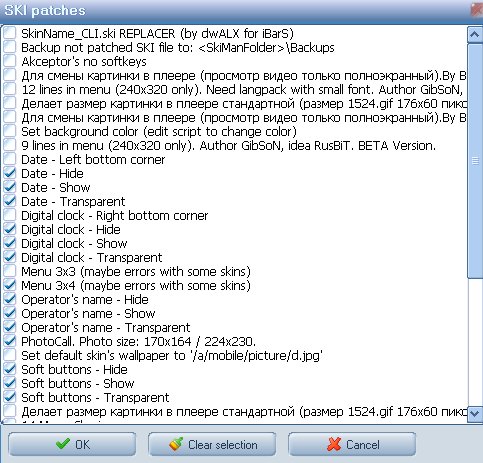483x463 pixels.
Task: Click the vertical scrollbar thumb
Action: pos(475,161)
